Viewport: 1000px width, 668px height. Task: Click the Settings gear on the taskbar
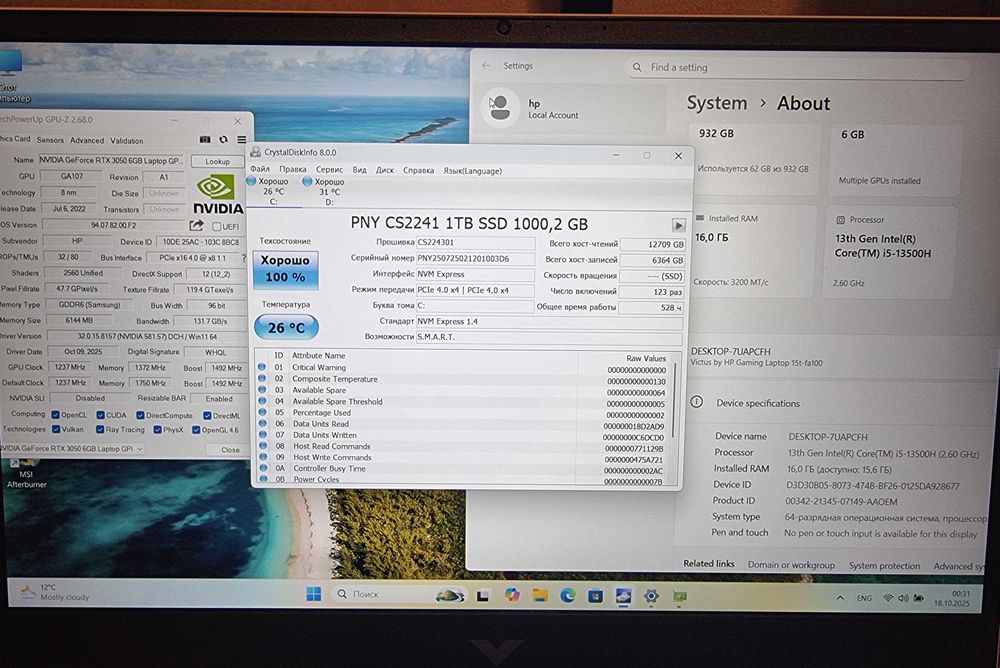pyautogui.click(x=651, y=596)
